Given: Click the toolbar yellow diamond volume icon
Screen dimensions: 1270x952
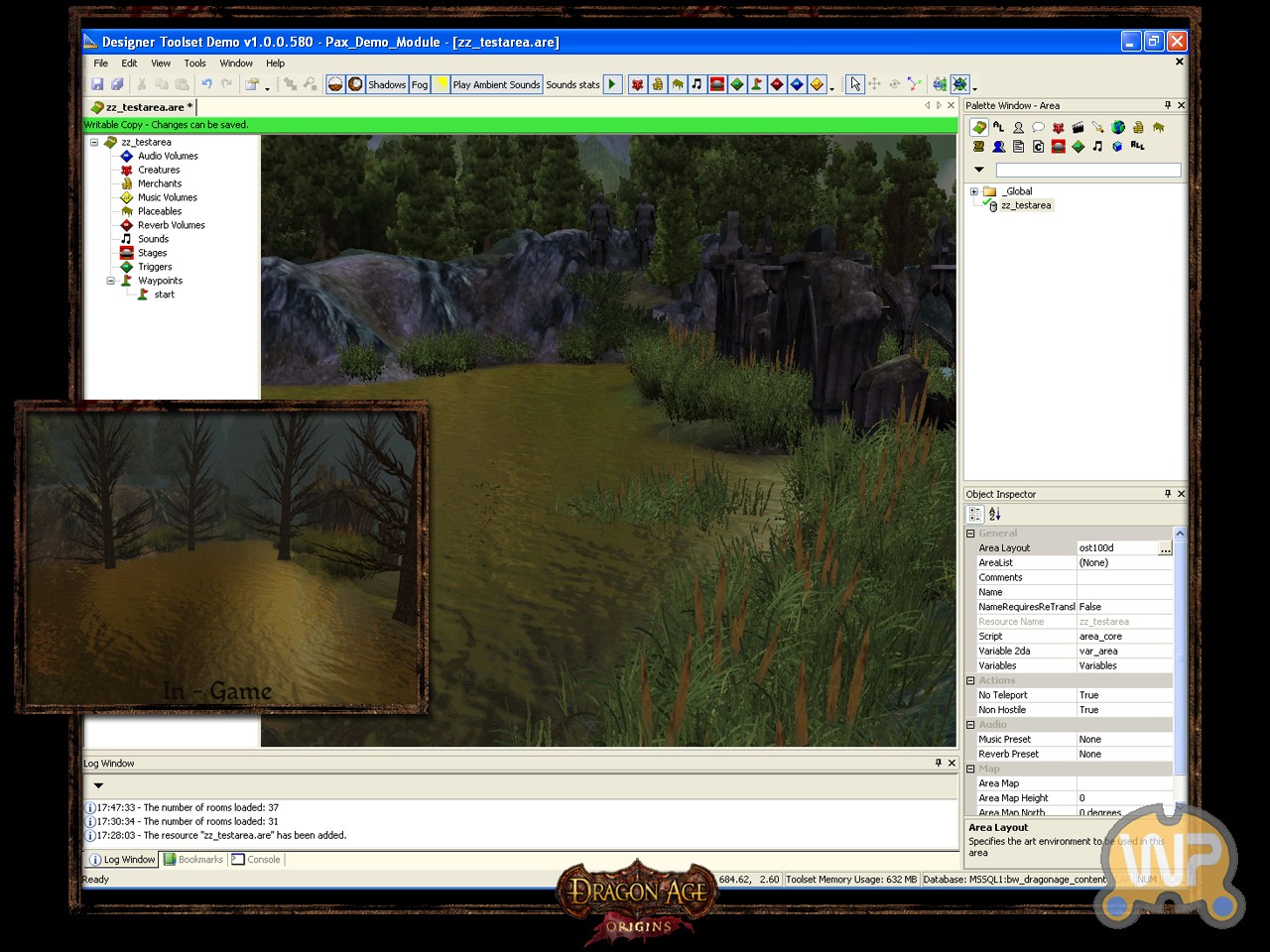Looking at the screenshot, I should coord(817,84).
